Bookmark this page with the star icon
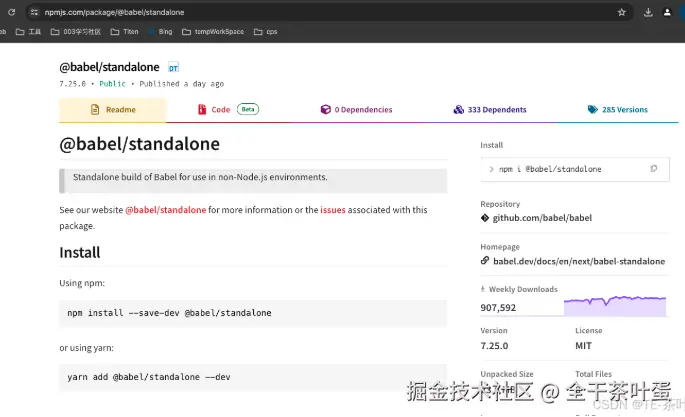685x417 pixels. pyautogui.click(x=622, y=12)
